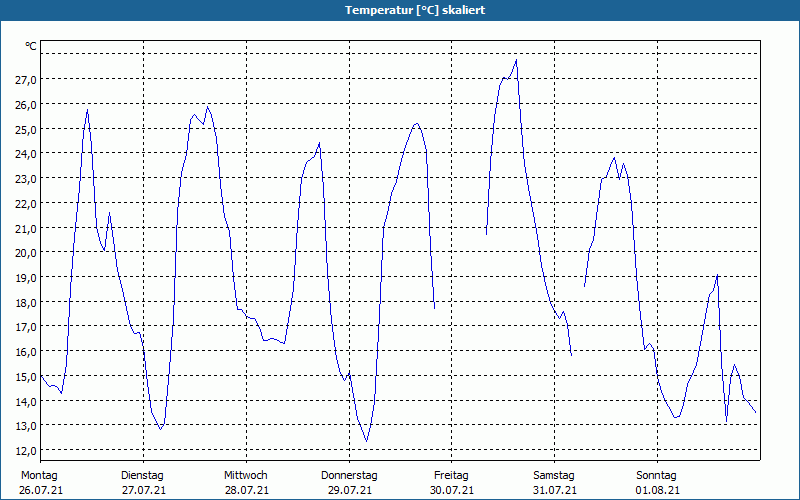
Task: Click the 25,0 y-axis label
Action: (26, 130)
